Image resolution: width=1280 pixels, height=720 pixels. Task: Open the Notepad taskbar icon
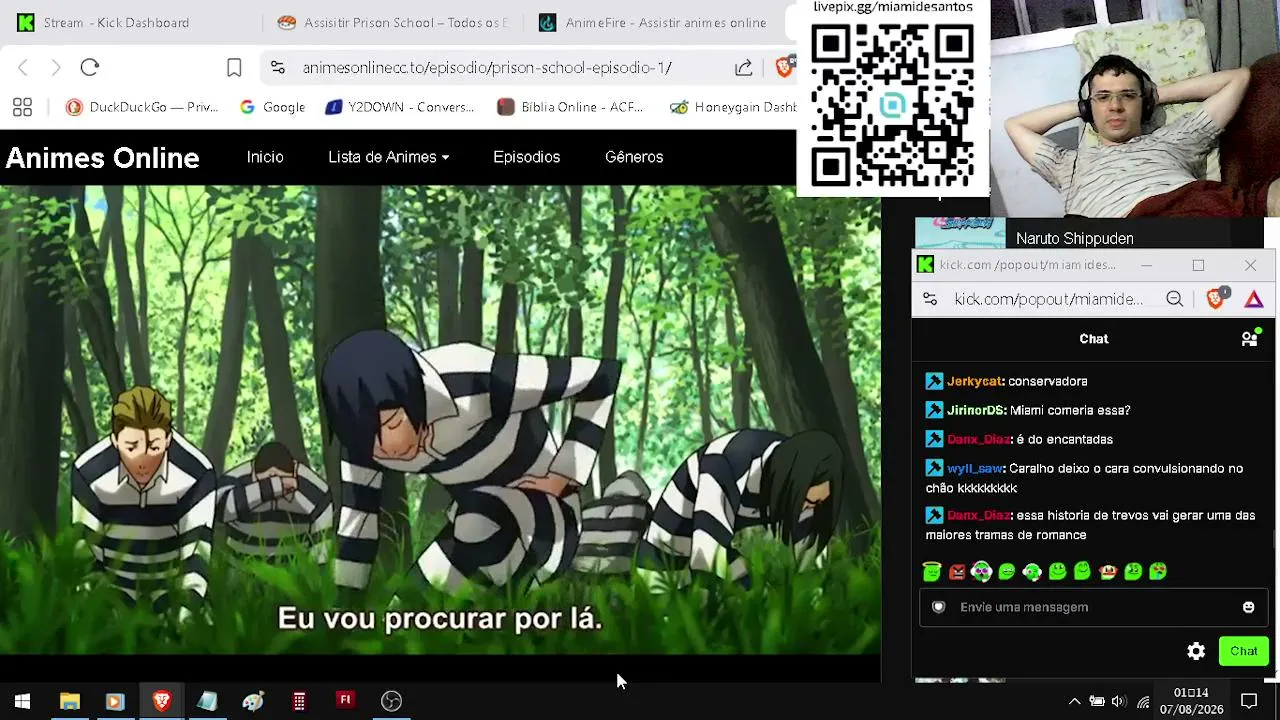pyautogui.click(x=207, y=701)
